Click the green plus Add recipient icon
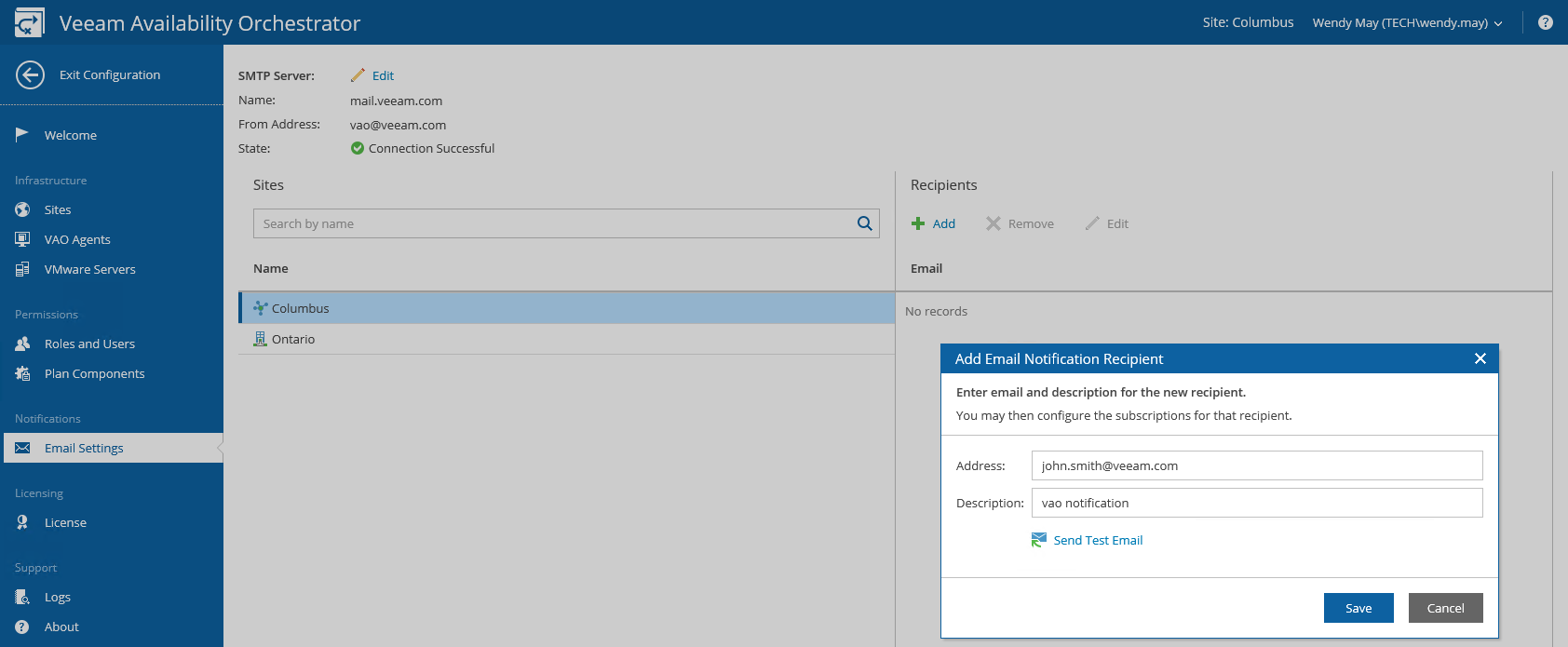1568x647 pixels. [x=918, y=223]
